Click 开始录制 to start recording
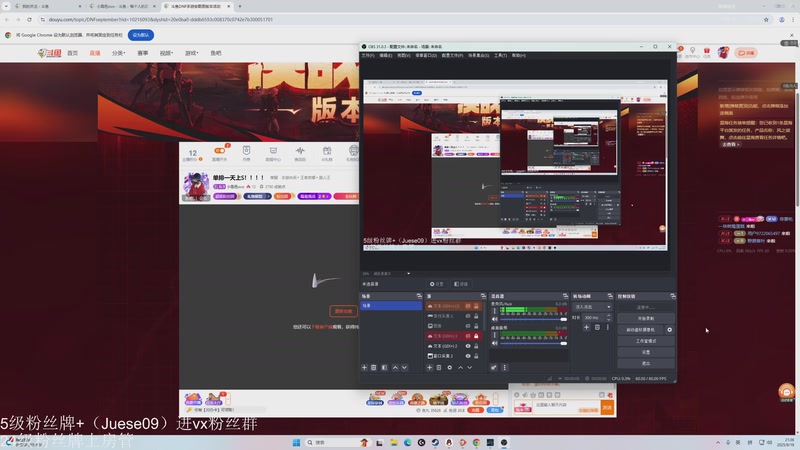This screenshot has width=800, height=450. 645,318
